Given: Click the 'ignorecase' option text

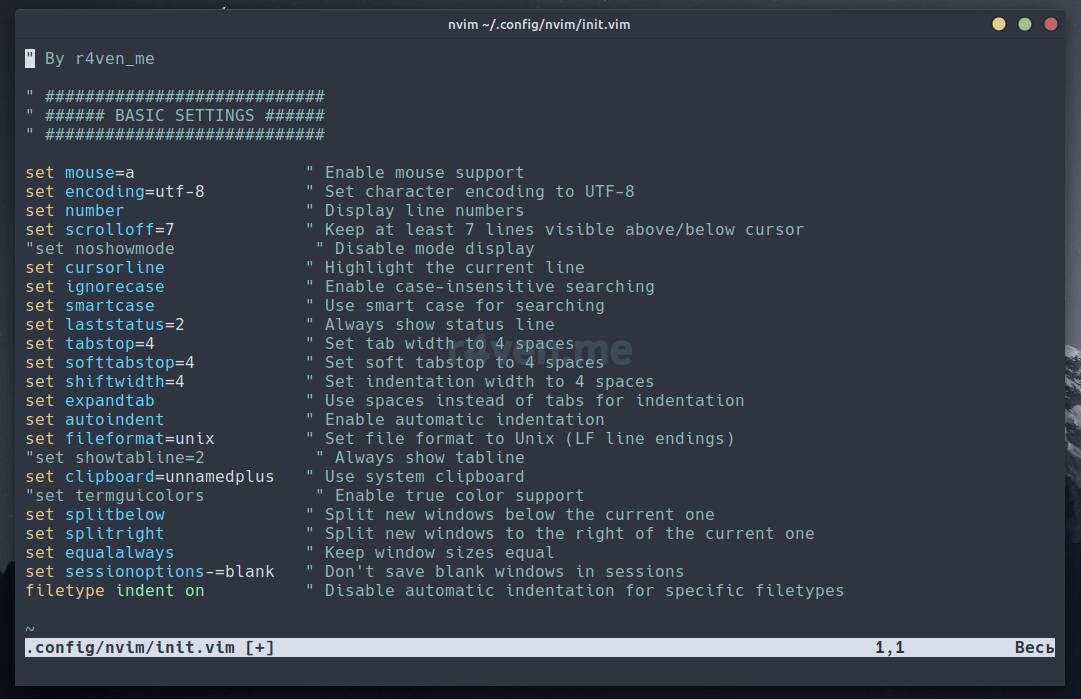Looking at the screenshot, I should (115, 287).
